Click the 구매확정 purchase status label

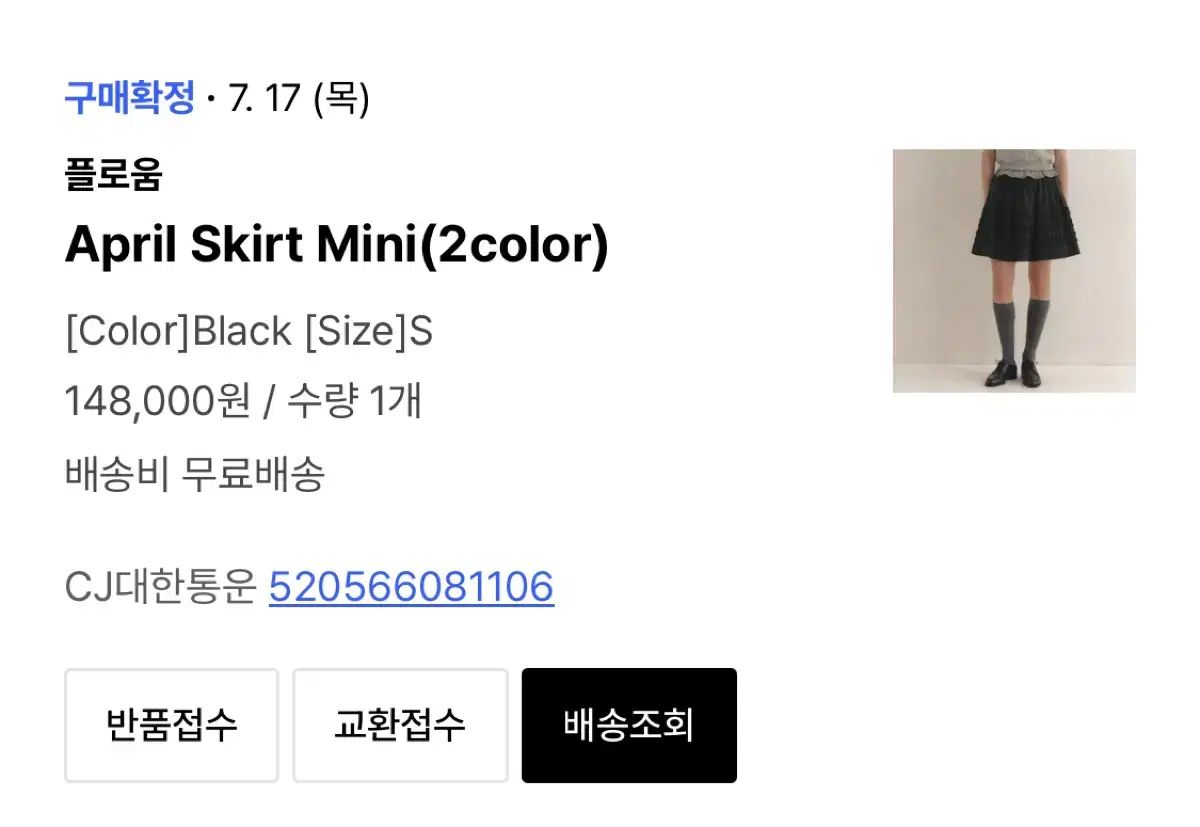tap(129, 98)
